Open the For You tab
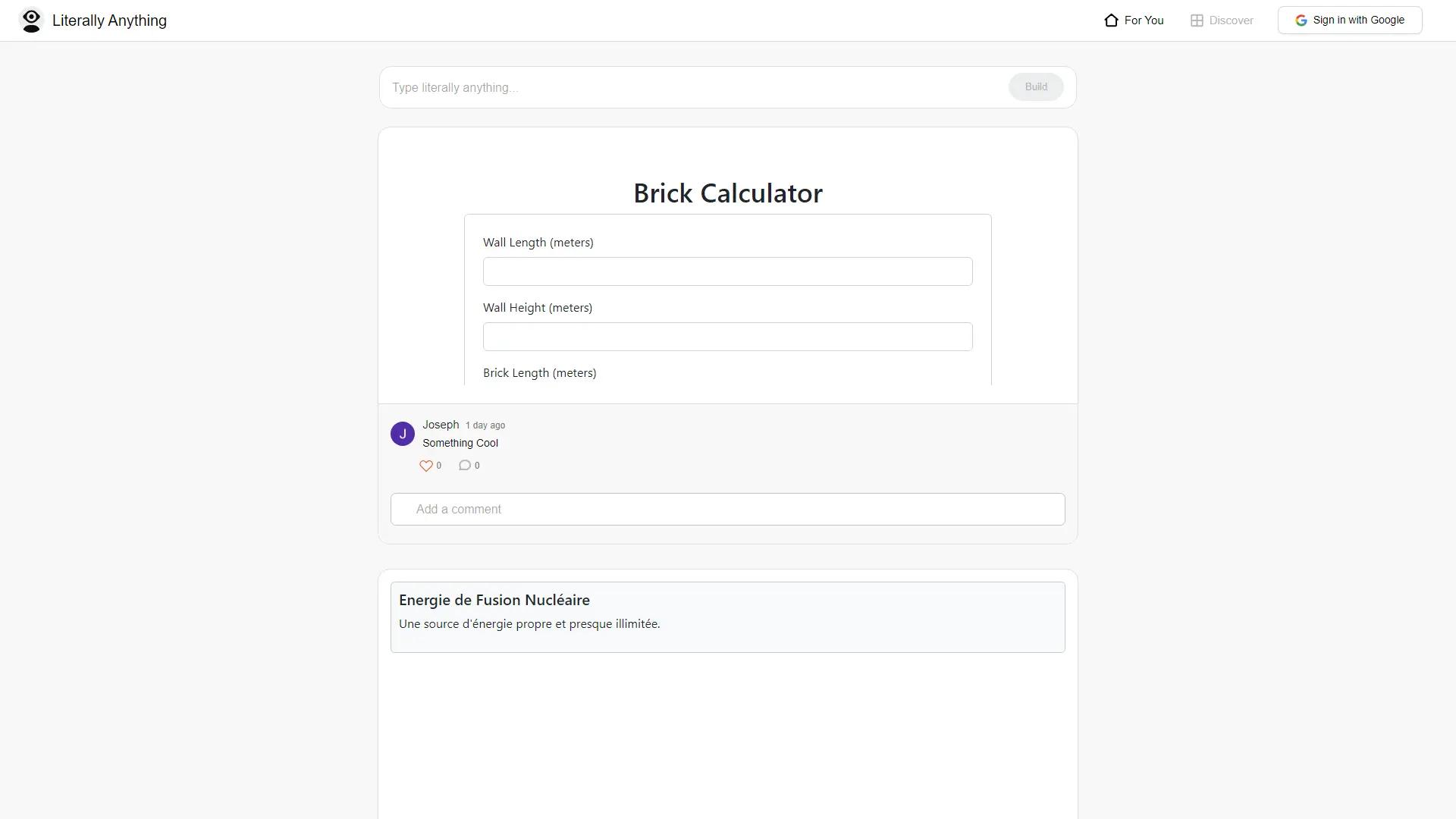Viewport: 1456px width, 819px height. point(1134,20)
